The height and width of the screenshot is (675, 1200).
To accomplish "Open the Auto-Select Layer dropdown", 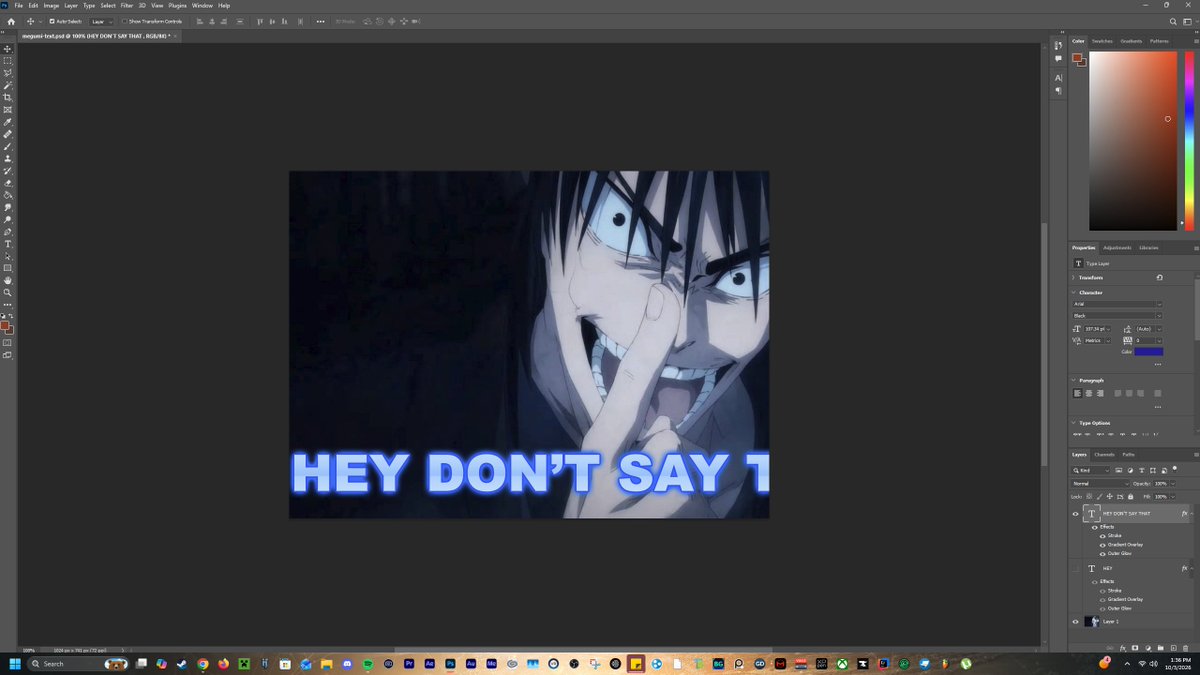I will click(x=101, y=21).
